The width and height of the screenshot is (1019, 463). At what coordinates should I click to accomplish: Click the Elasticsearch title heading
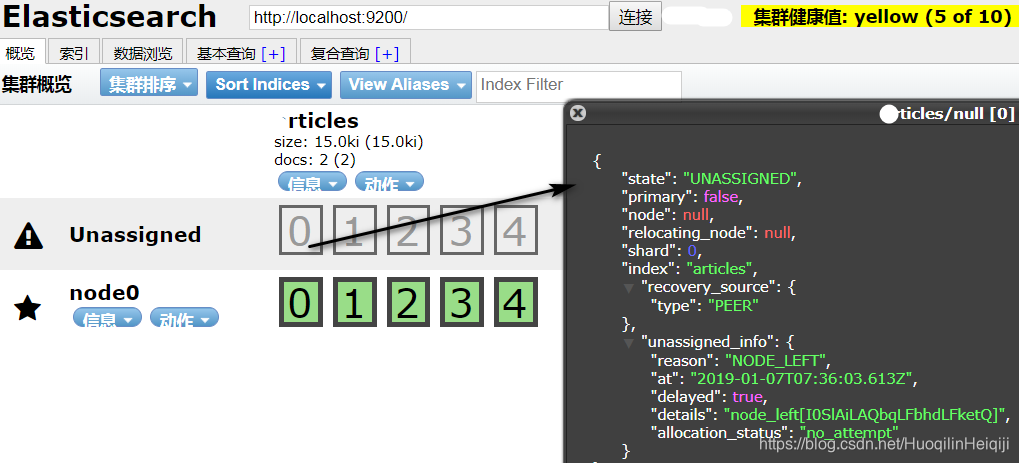coord(109,16)
